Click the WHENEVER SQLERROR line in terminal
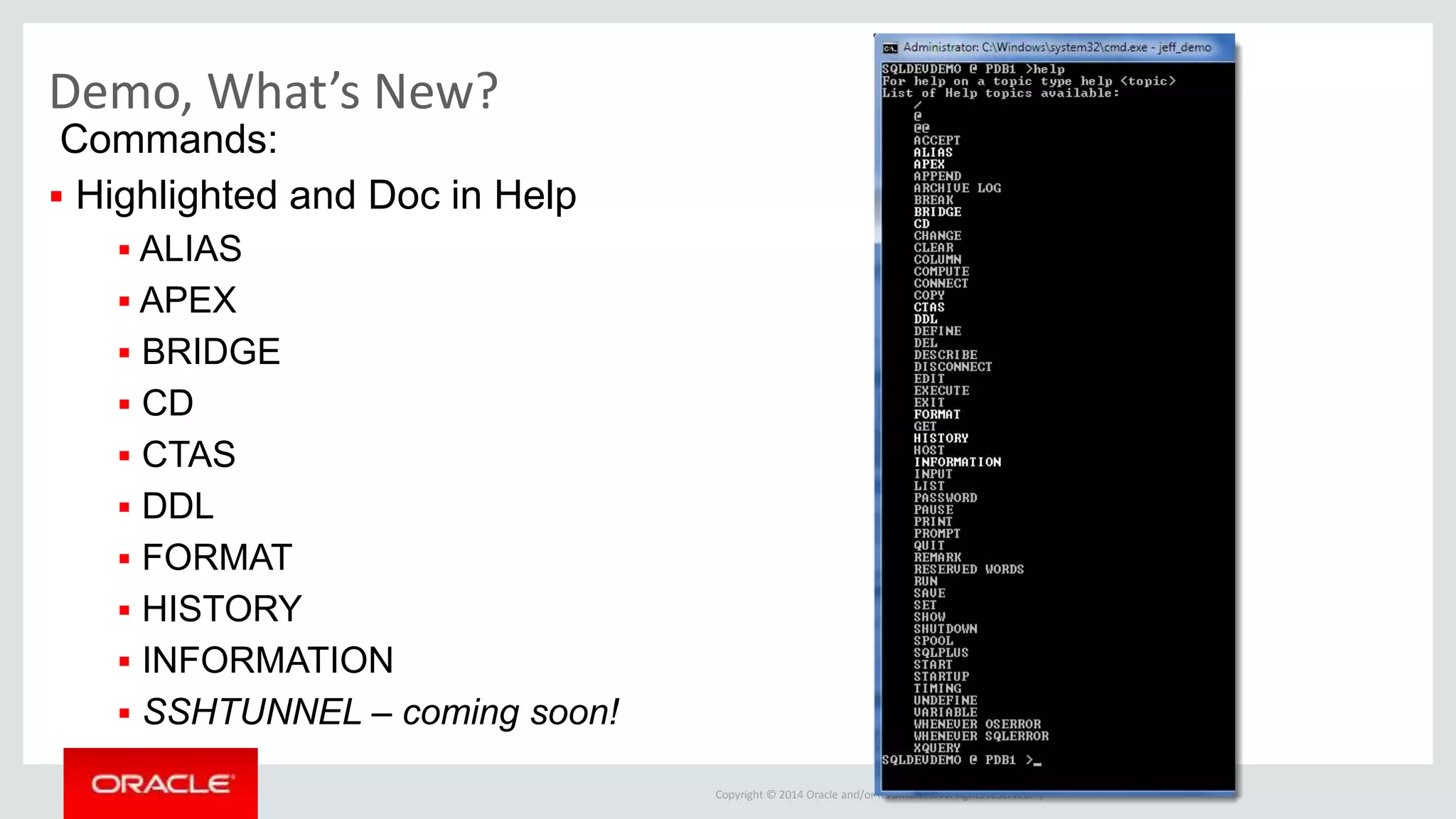Viewport: 1456px width, 819px height. pyautogui.click(x=980, y=737)
